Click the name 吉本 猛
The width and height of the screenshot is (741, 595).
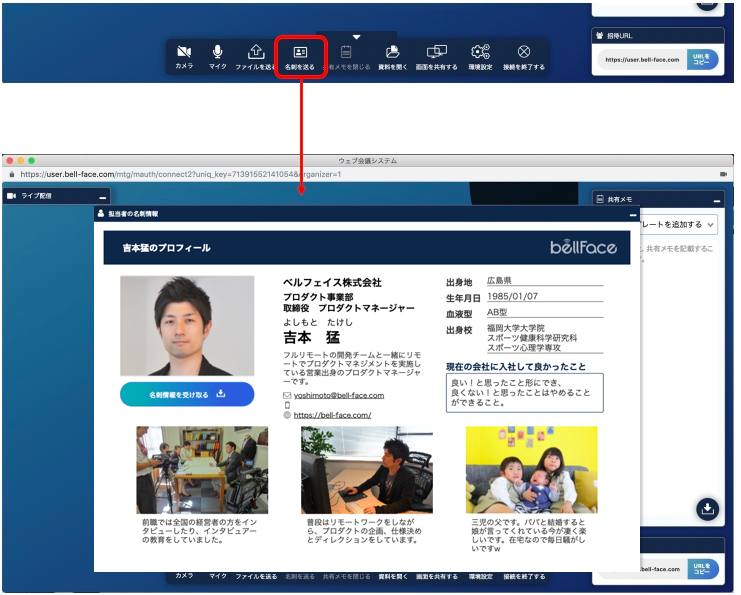click(312, 337)
